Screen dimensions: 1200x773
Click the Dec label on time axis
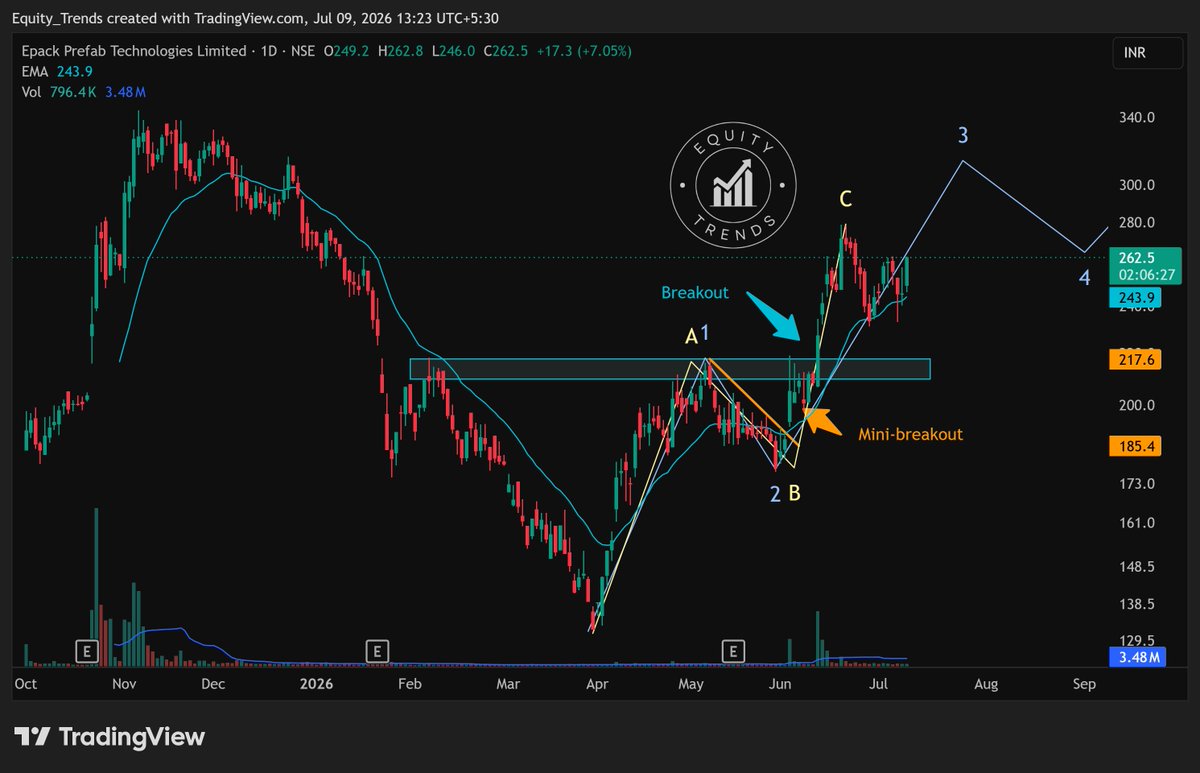[x=213, y=685]
